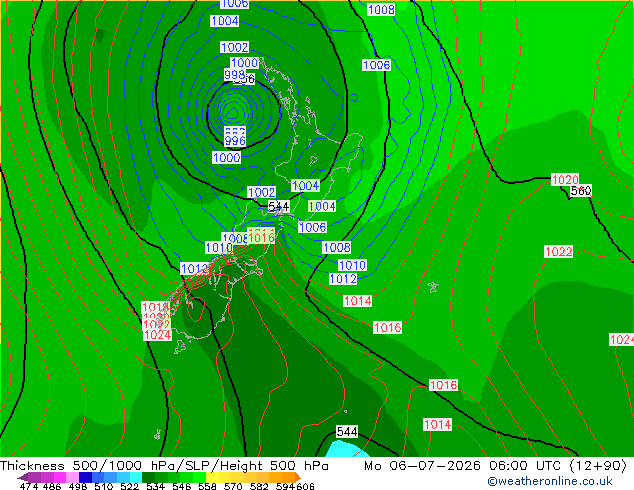Click the cyan swatch in the thickness legend
This screenshot has width=634, height=490.
click(136, 477)
